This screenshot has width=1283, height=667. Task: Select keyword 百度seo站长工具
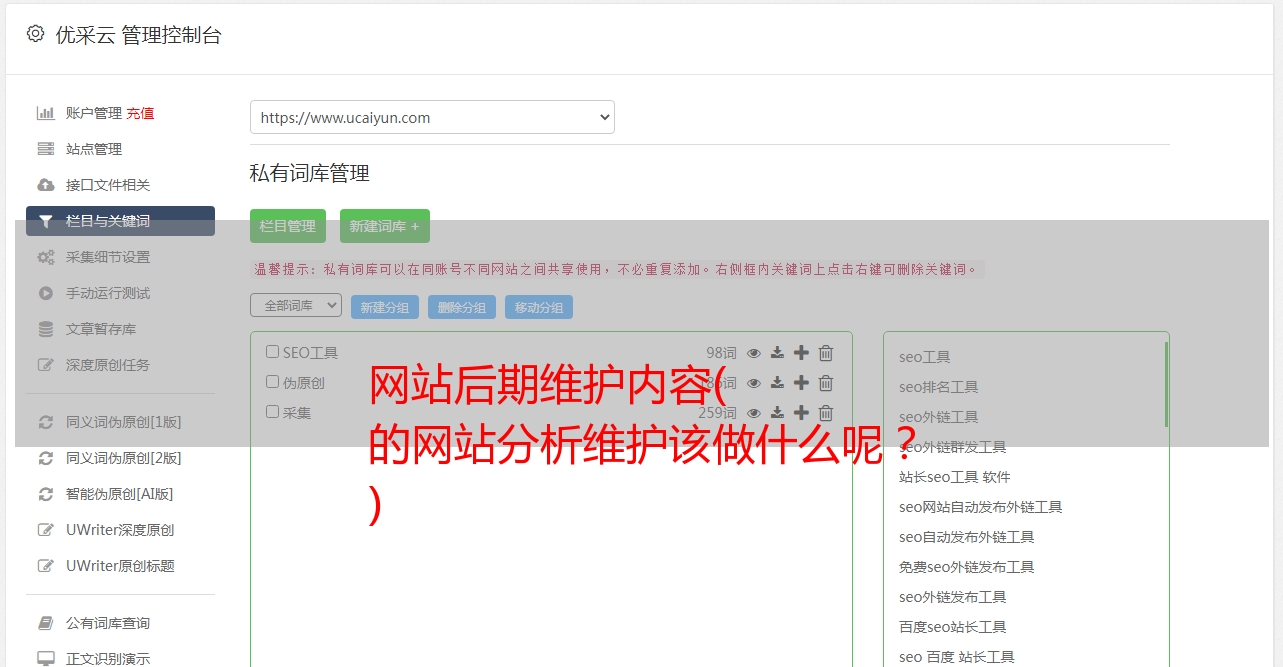(952, 627)
